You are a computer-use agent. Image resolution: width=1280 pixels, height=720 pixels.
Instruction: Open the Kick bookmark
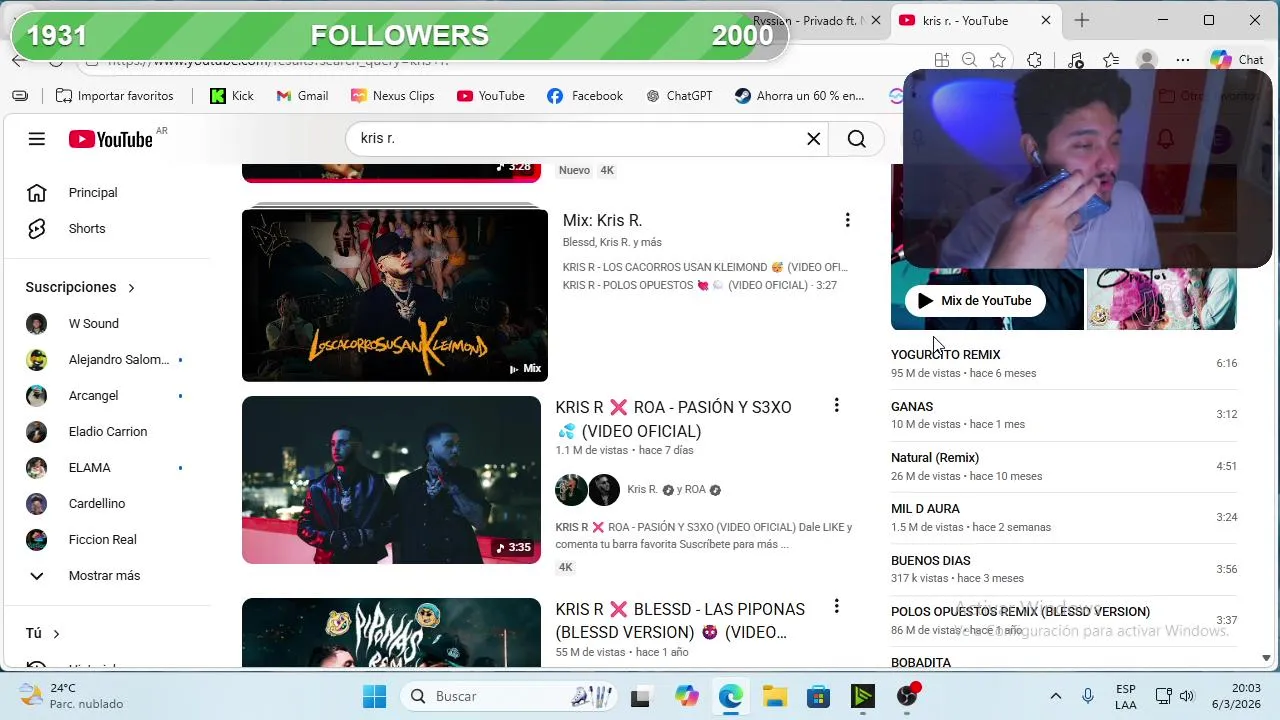pos(232,96)
